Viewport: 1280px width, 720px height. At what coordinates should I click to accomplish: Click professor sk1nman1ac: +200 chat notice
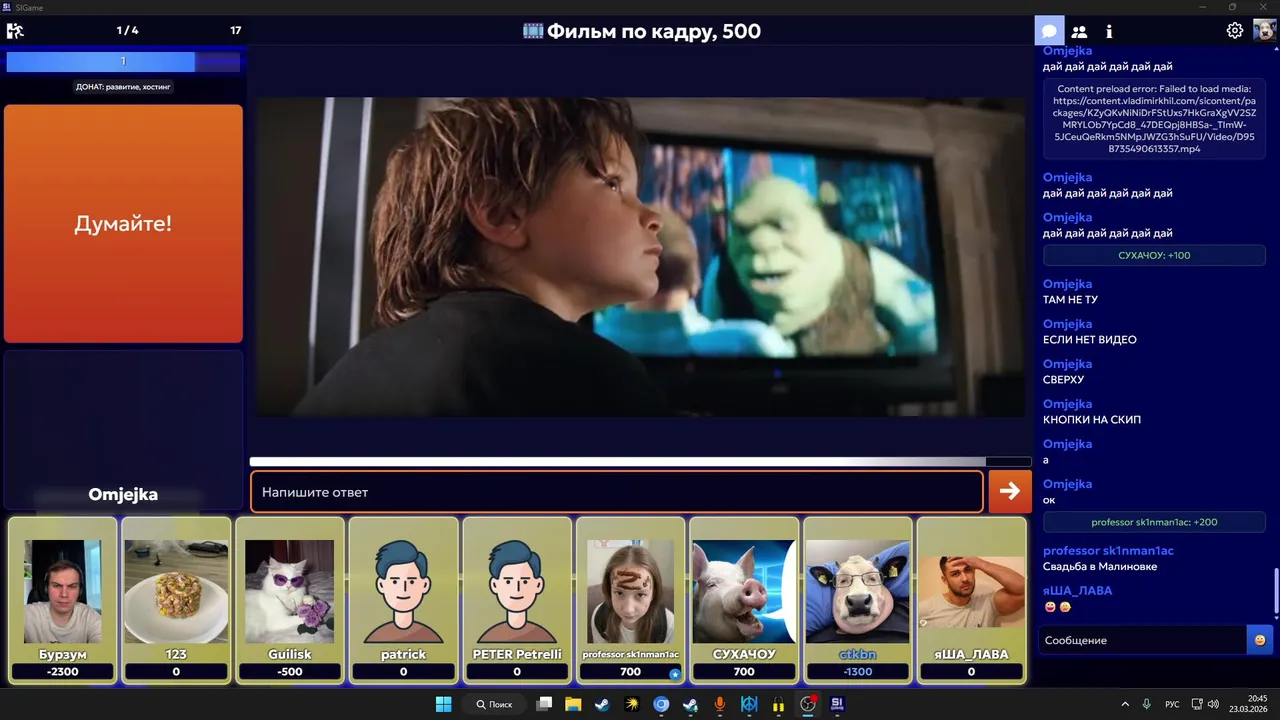coord(1153,522)
